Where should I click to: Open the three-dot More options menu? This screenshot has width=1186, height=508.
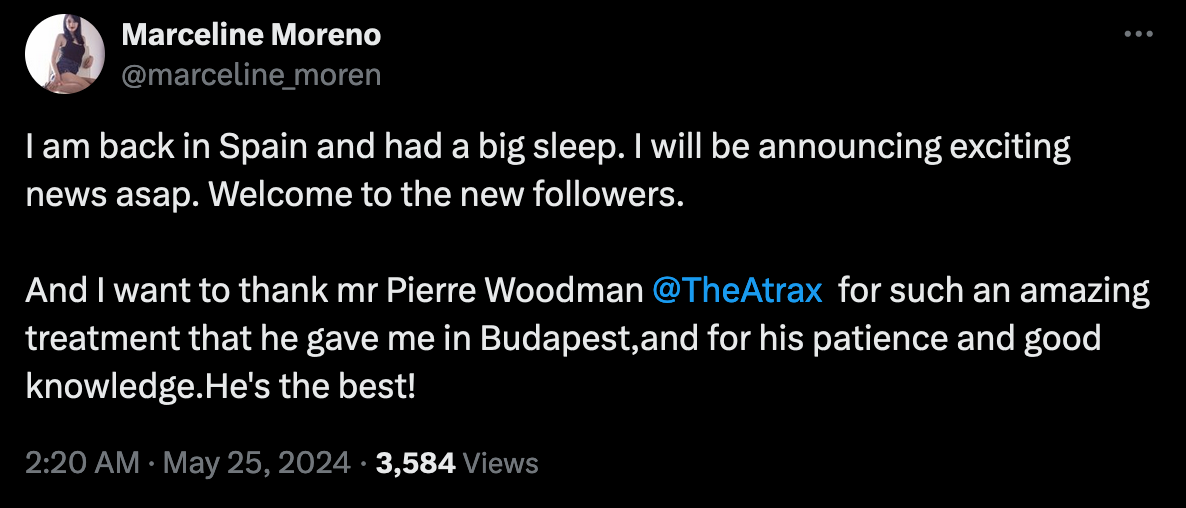1139,34
